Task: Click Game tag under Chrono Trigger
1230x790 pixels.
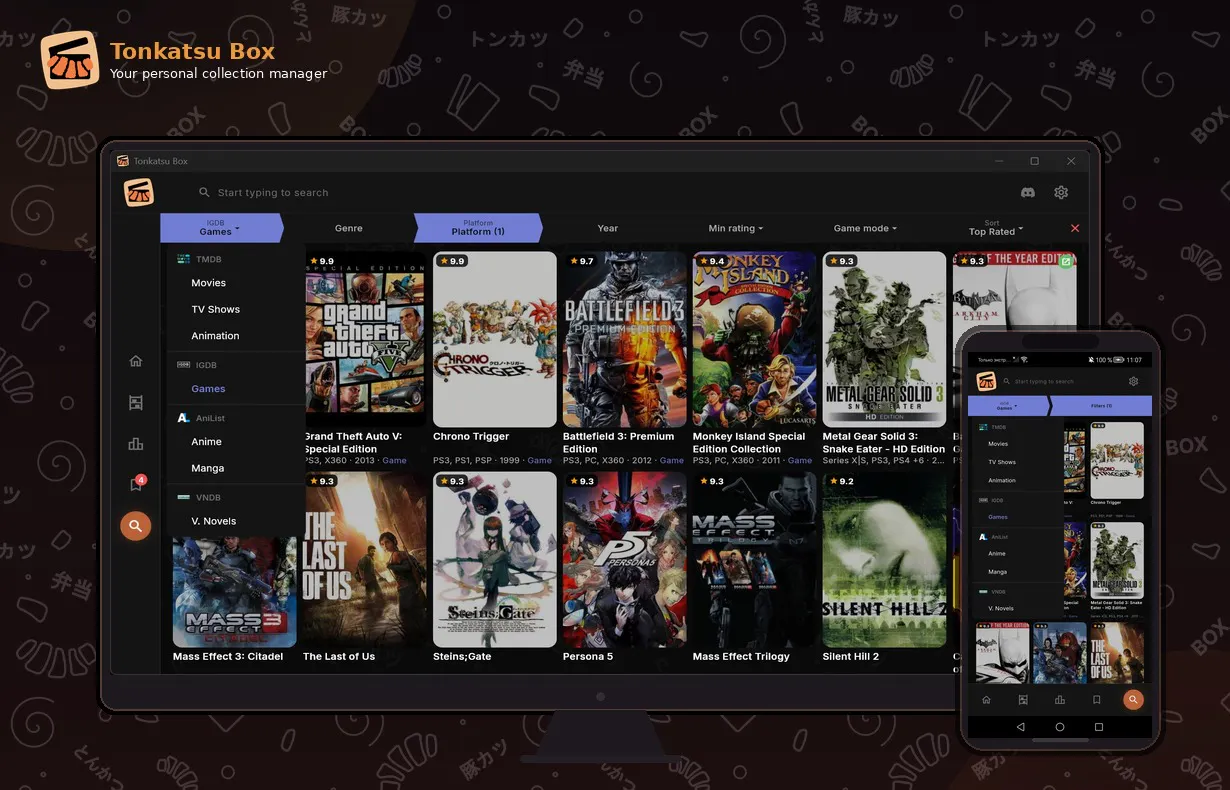Action: (x=540, y=461)
